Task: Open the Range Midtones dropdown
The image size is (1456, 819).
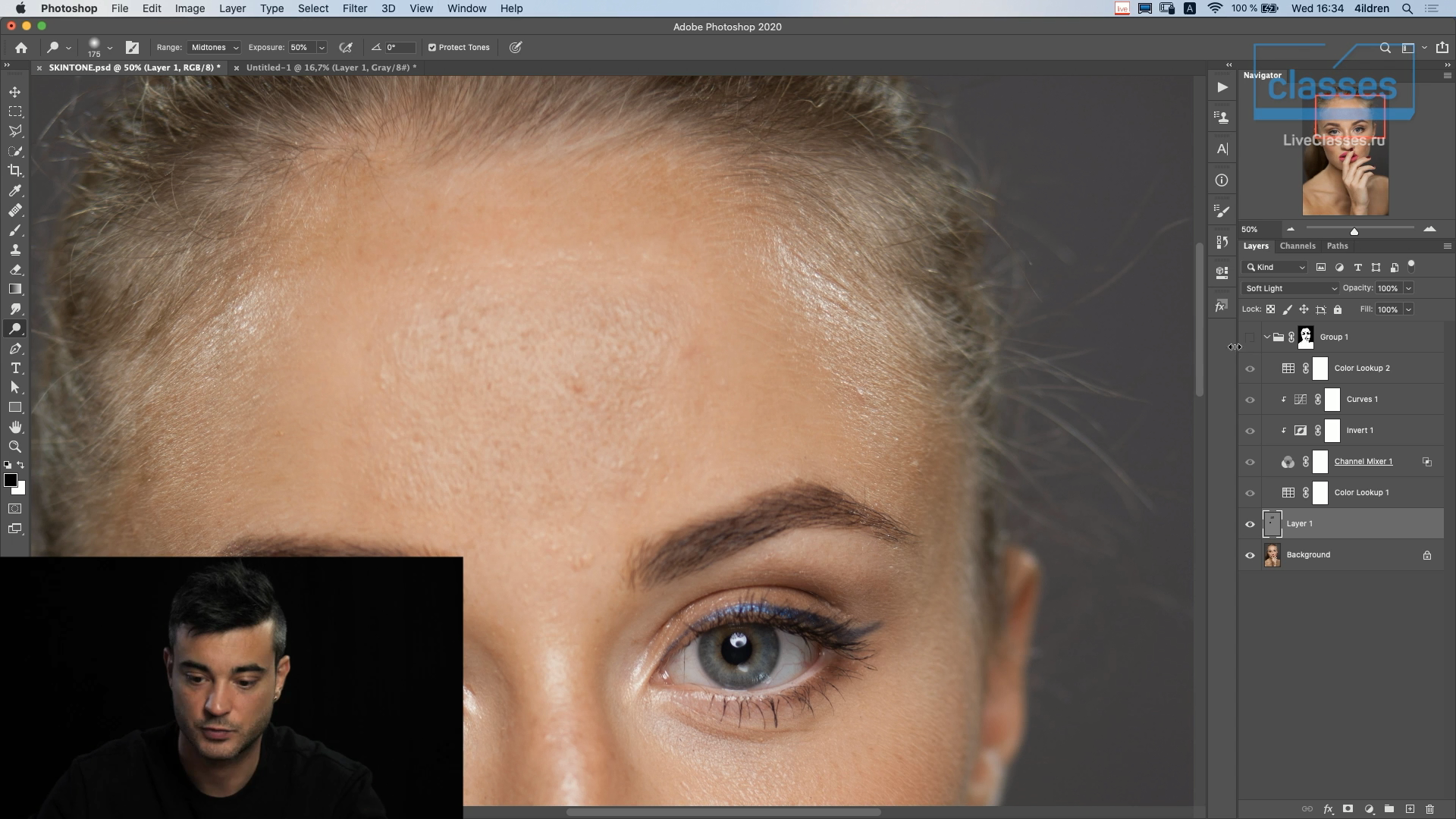Action: point(214,47)
